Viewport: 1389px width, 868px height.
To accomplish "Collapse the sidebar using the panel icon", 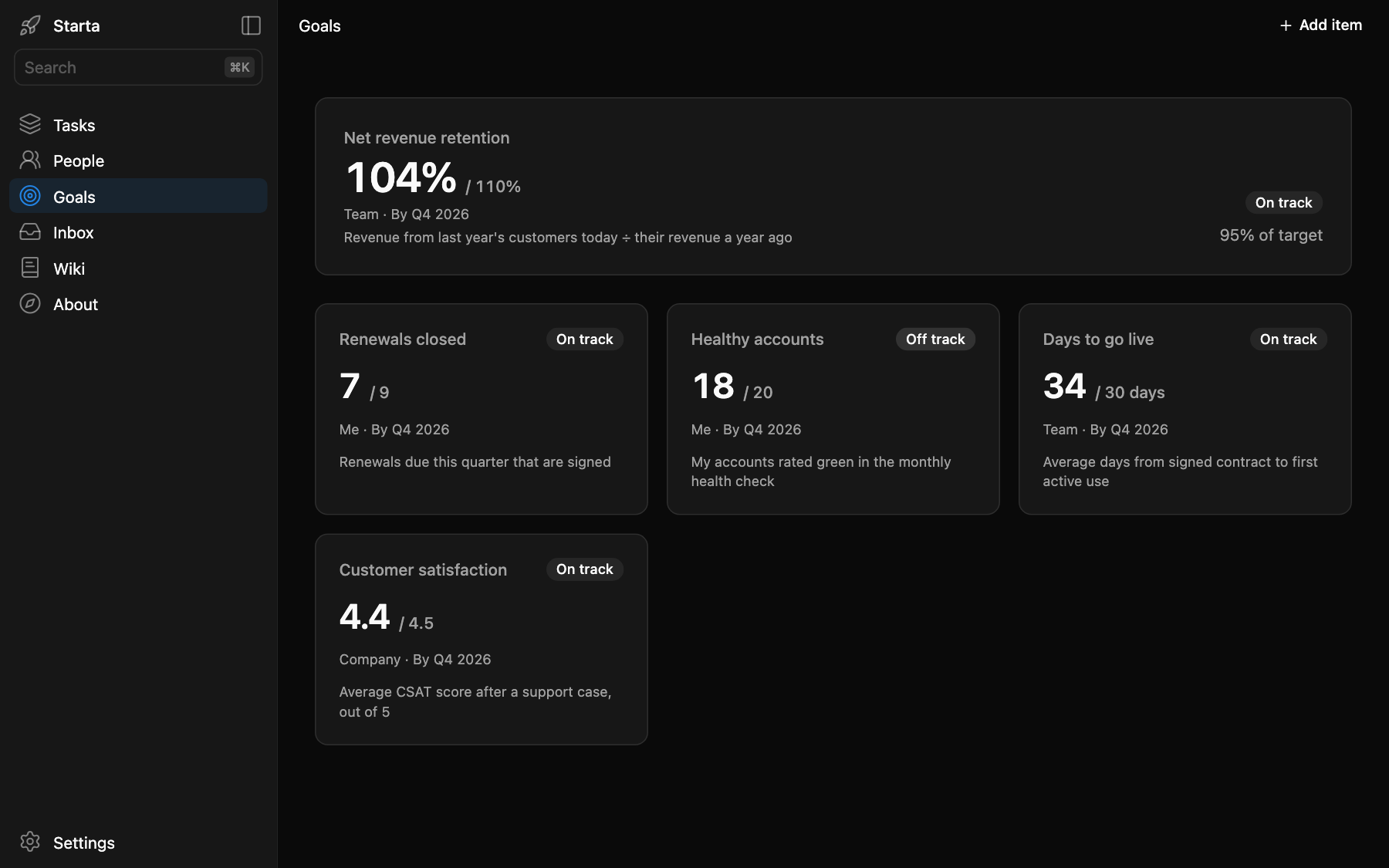I will [251, 25].
